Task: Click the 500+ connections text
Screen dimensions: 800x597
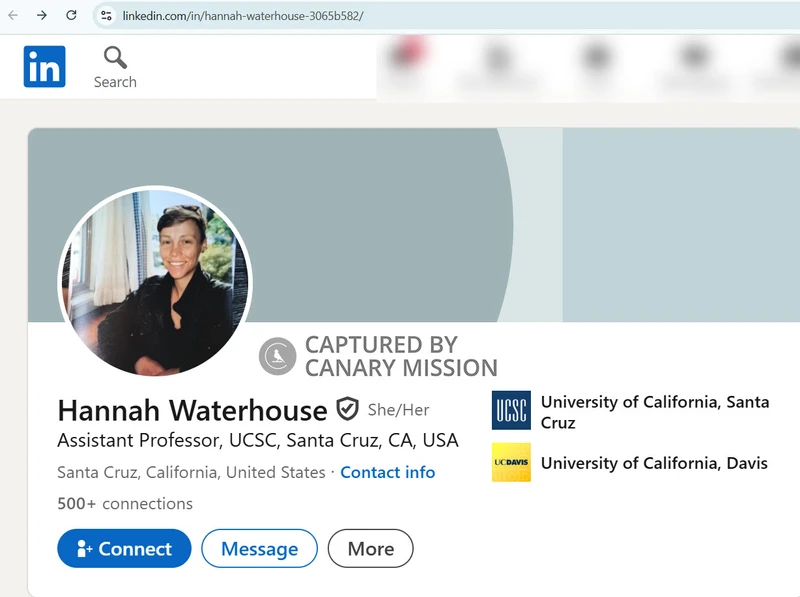Action: click(125, 504)
